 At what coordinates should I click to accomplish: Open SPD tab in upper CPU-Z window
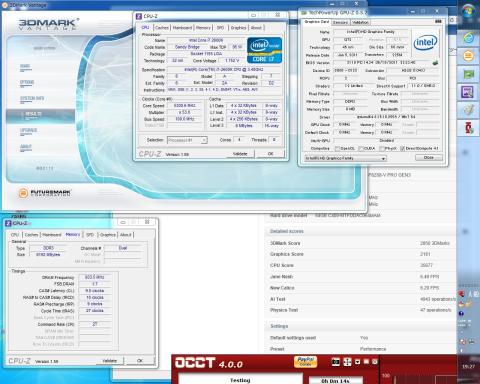click(220, 28)
